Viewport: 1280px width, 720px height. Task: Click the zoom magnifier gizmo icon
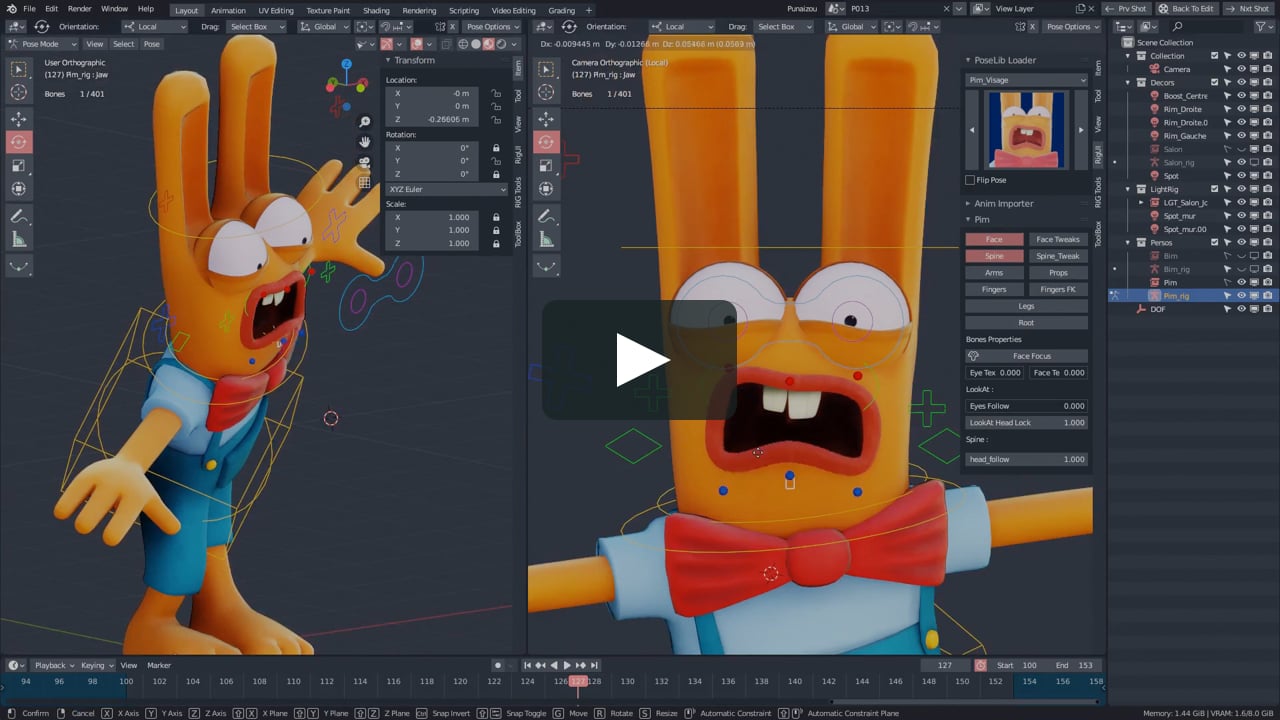pyautogui.click(x=365, y=122)
